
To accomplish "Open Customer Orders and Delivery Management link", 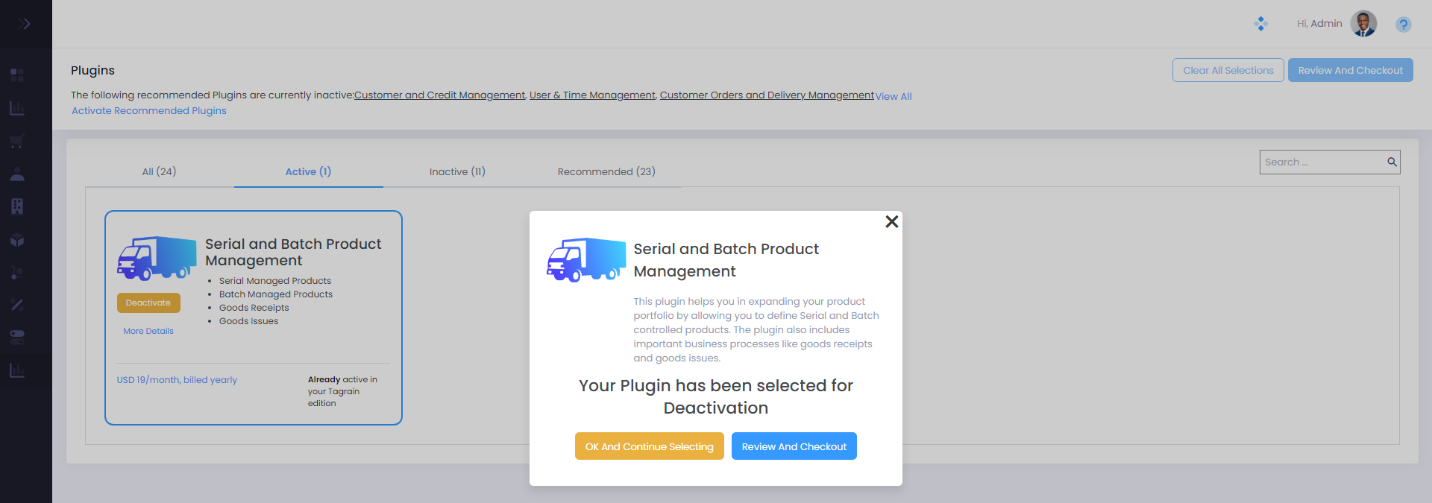I will point(767,95).
